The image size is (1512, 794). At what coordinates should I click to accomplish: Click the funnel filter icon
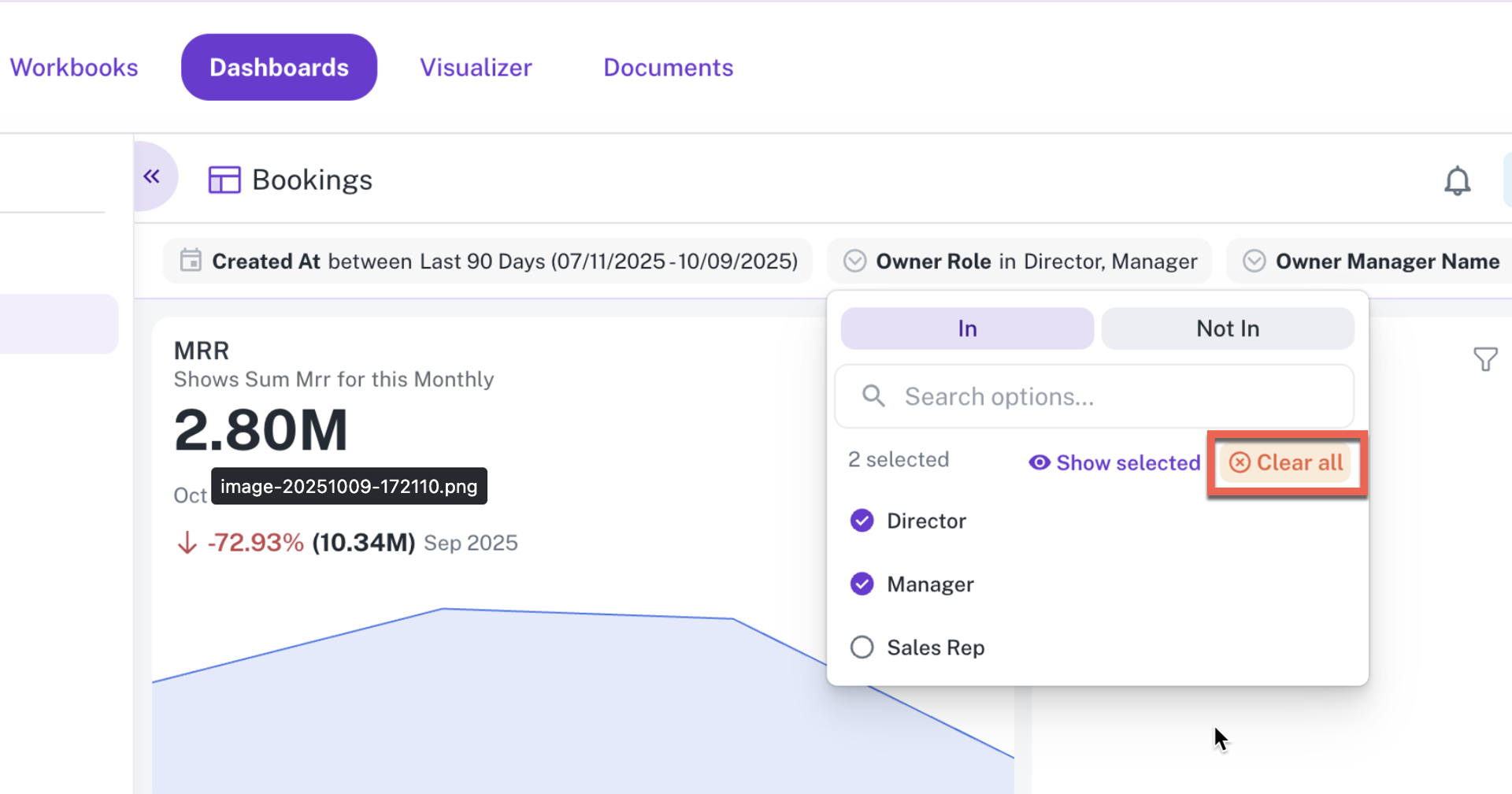tap(1485, 359)
